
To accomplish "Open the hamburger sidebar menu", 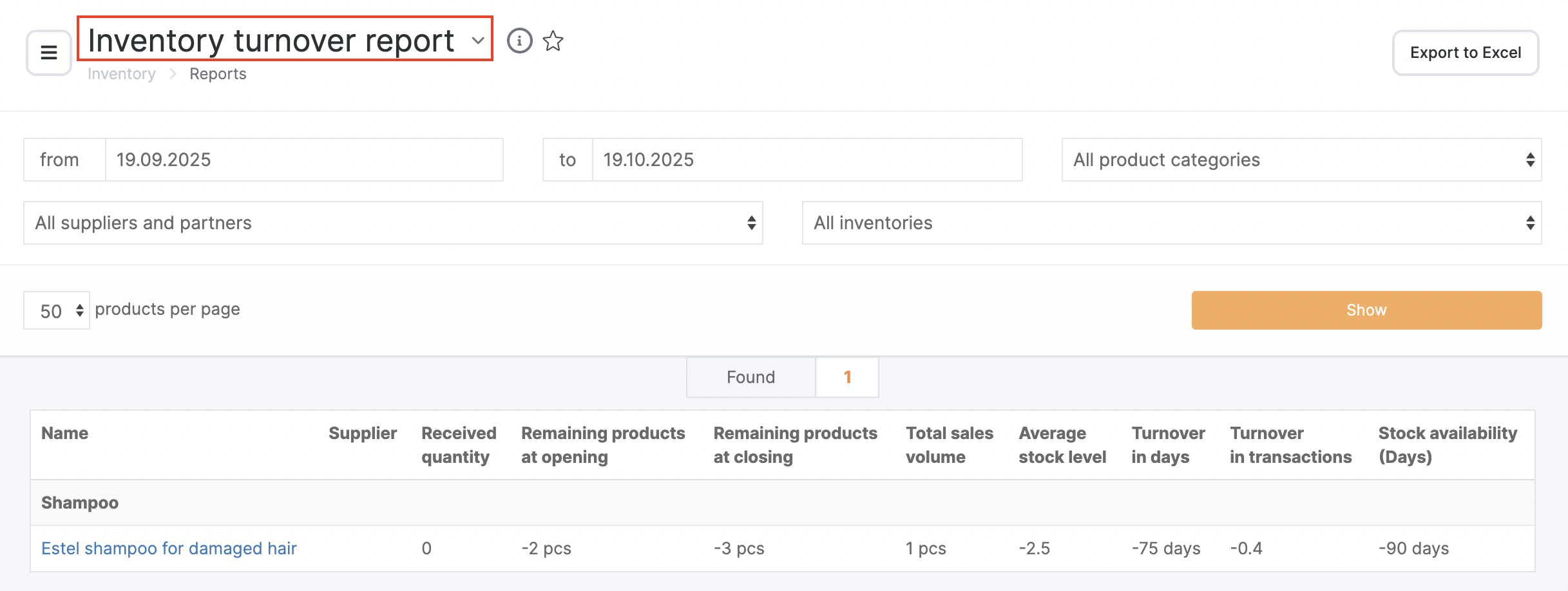I will (x=49, y=52).
